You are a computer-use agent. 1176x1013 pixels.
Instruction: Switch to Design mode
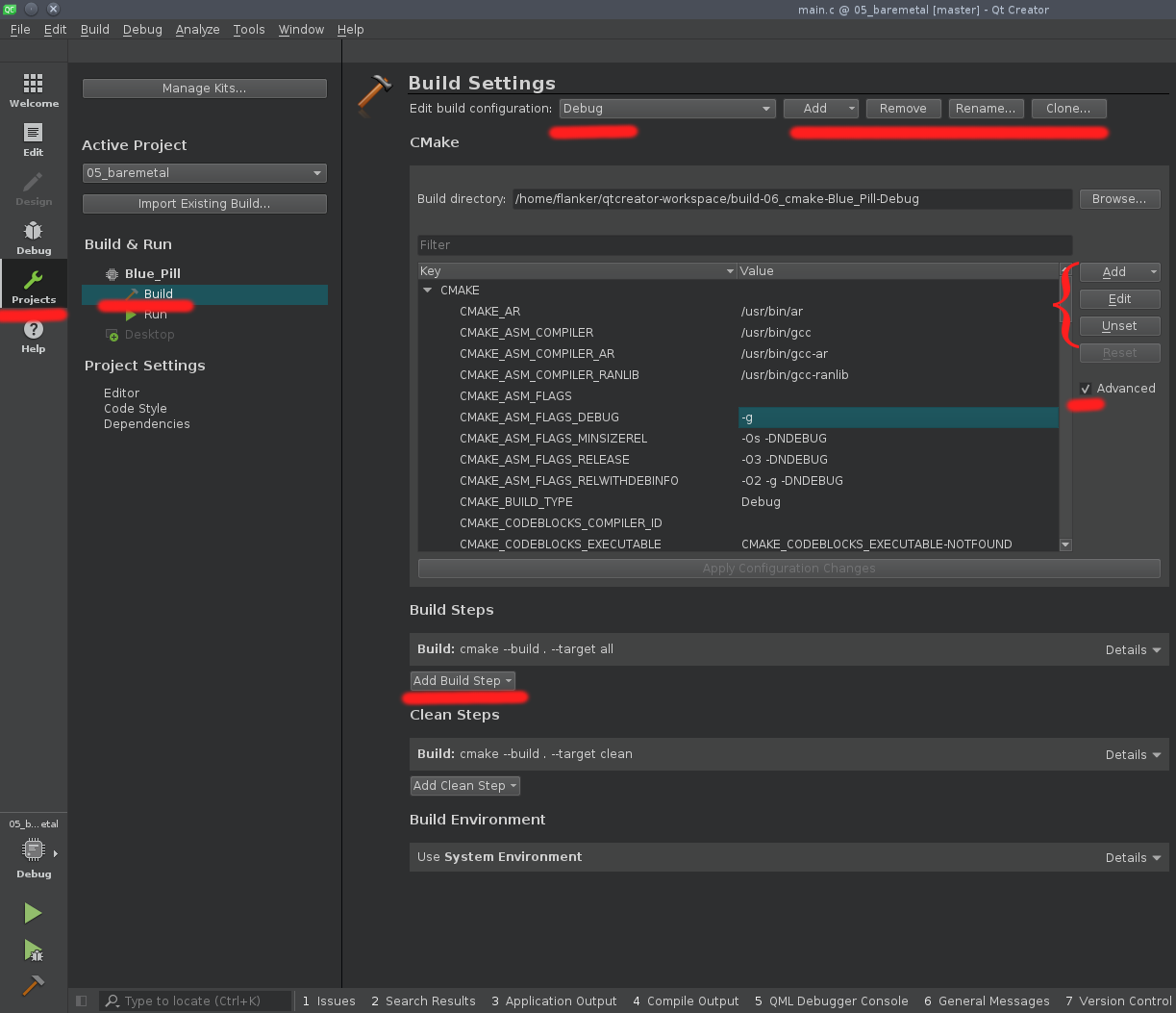tap(33, 189)
